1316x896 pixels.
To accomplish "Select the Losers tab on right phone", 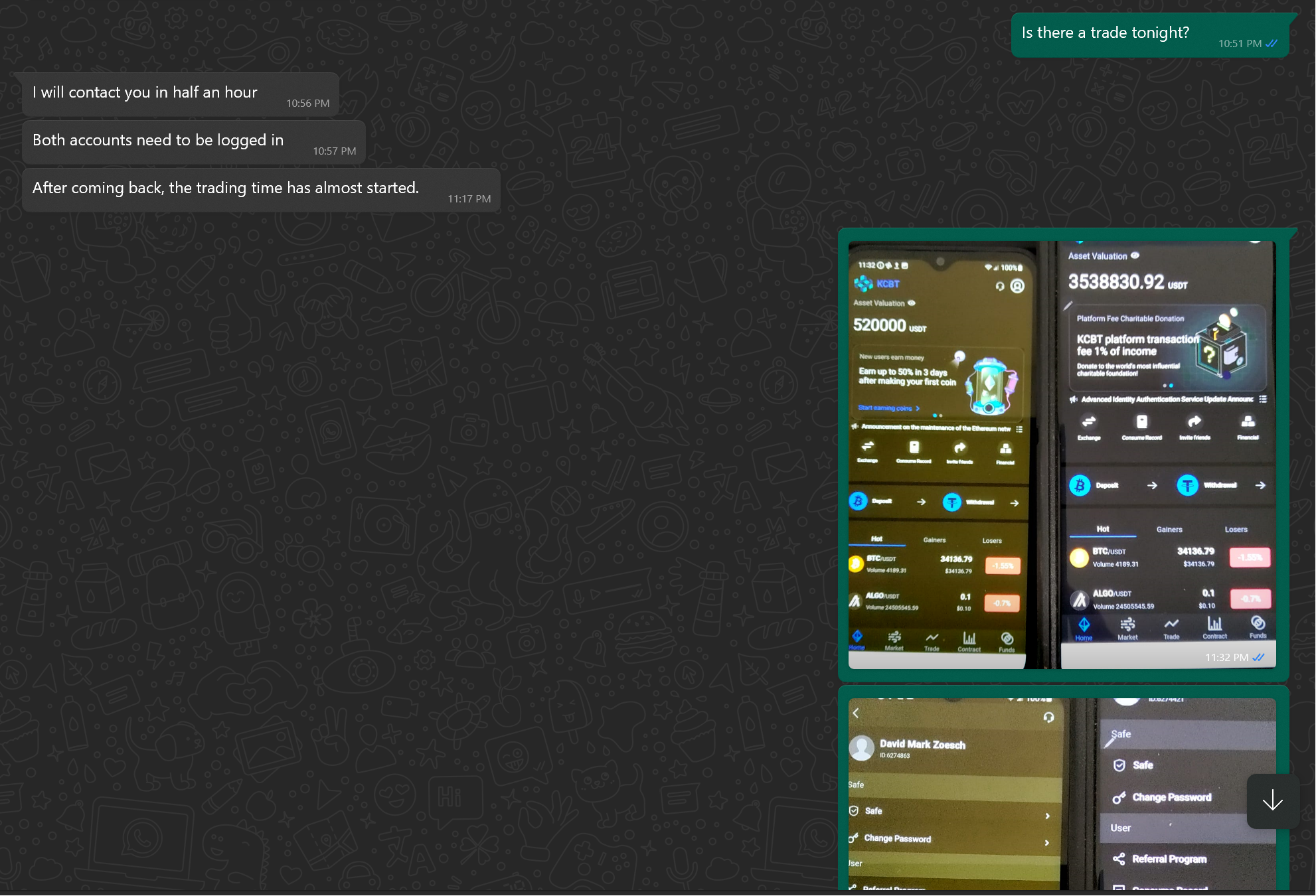I will click(x=1236, y=529).
